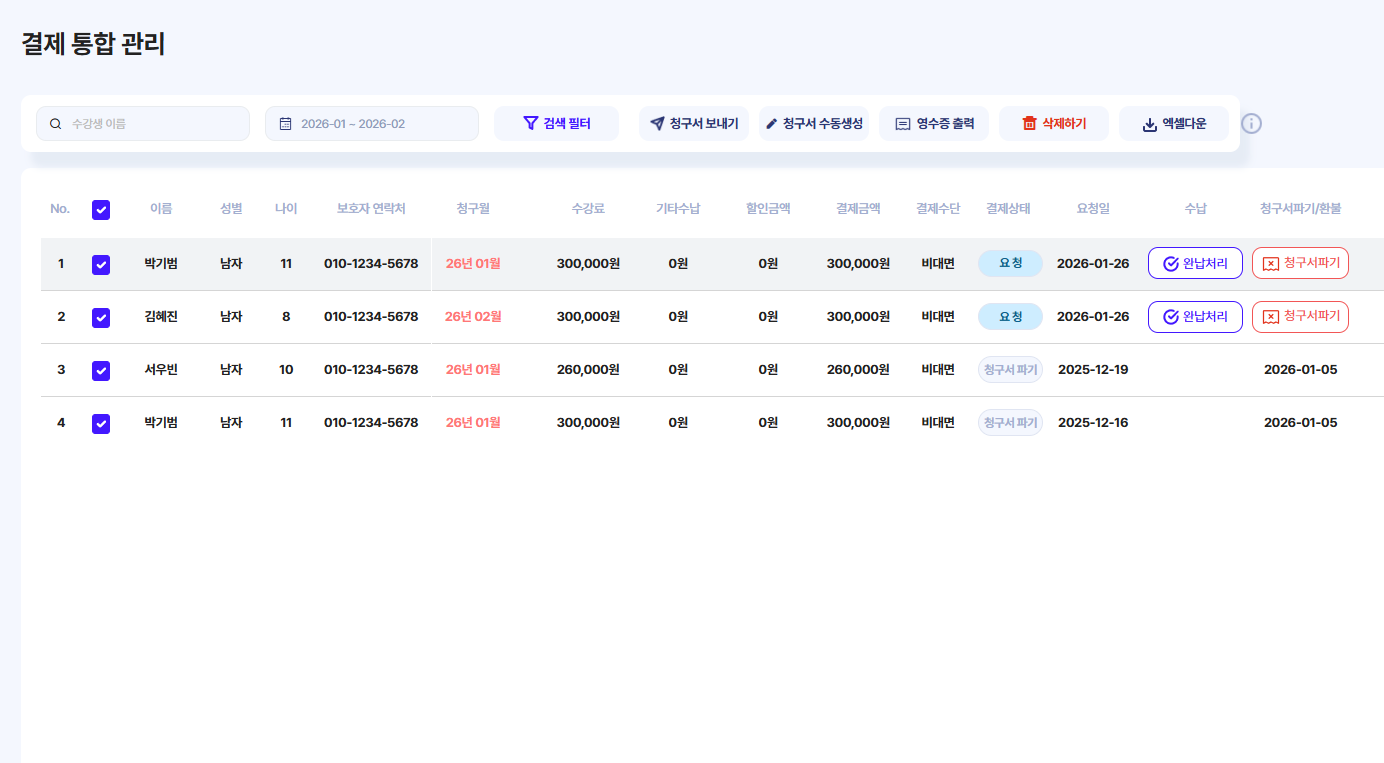Deselect the checkbox for 서우빈 row

[101, 370]
